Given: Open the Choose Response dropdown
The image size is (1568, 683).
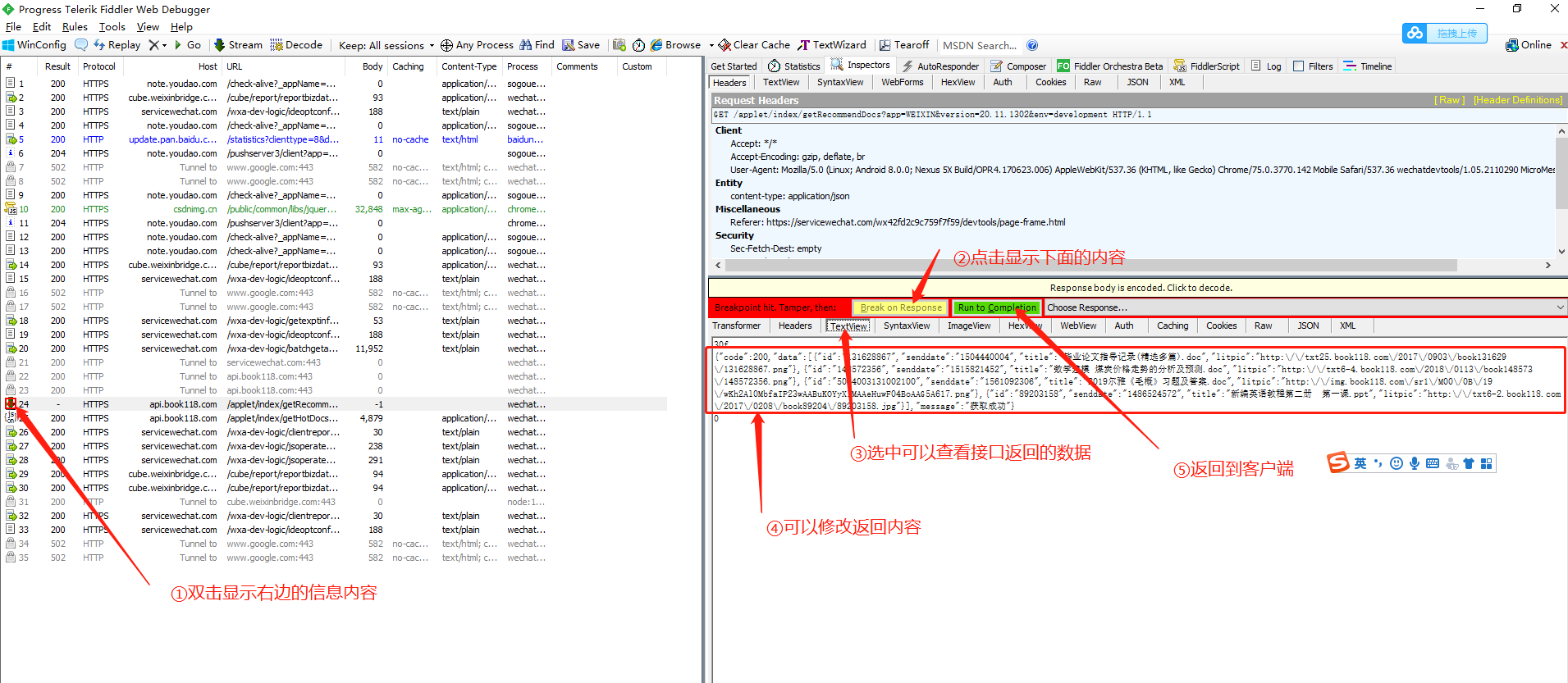Looking at the screenshot, I should point(1306,307).
